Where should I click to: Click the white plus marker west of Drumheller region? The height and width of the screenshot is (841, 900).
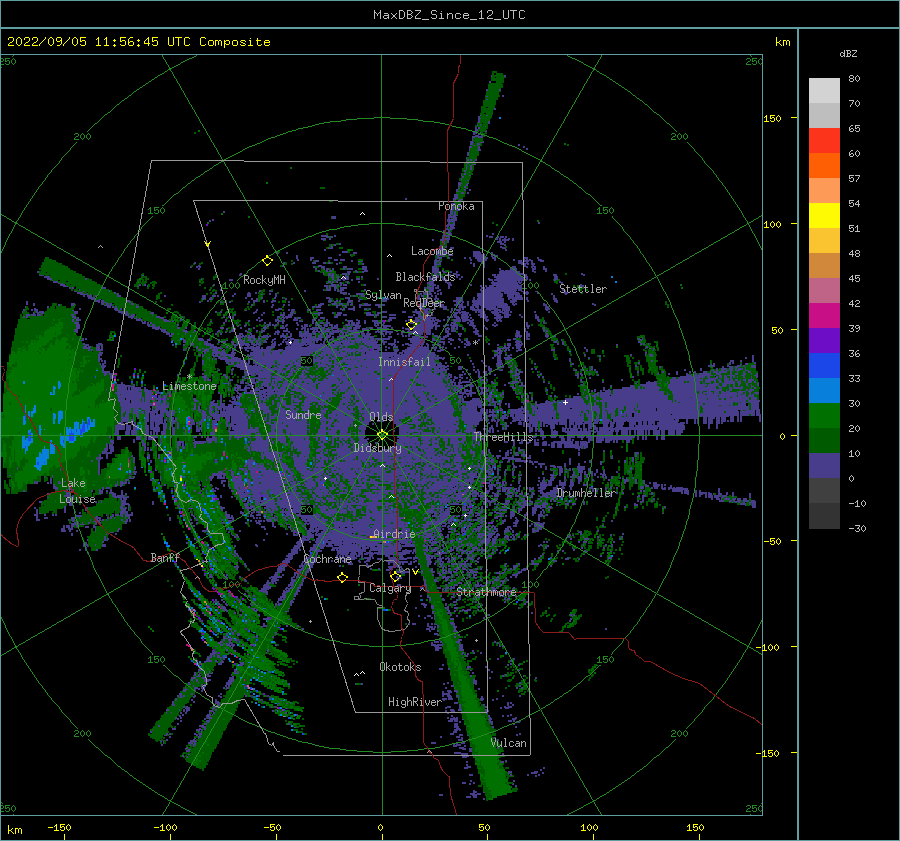coord(565,402)
